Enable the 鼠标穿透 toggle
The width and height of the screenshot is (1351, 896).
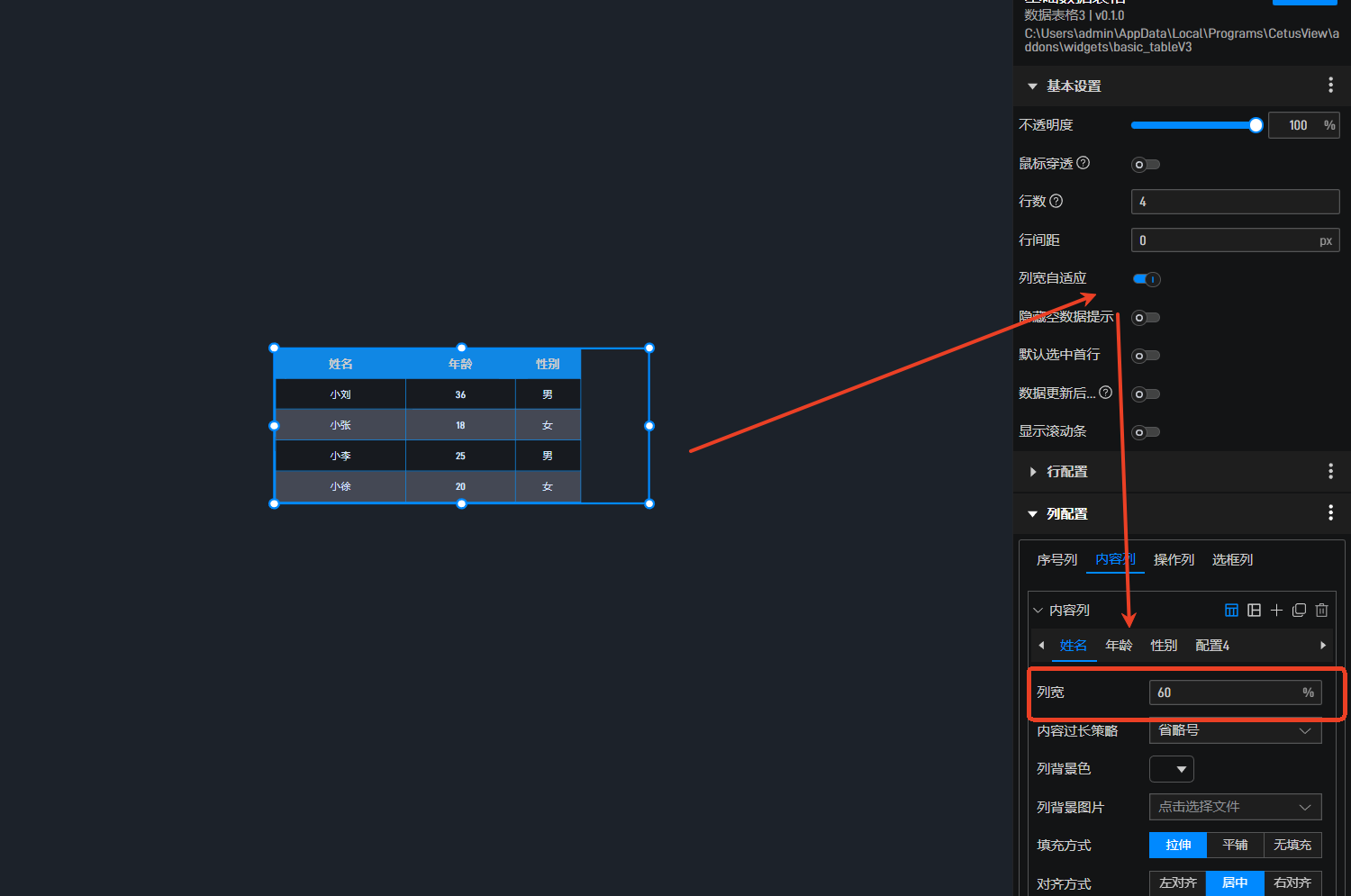(1146, 165)
